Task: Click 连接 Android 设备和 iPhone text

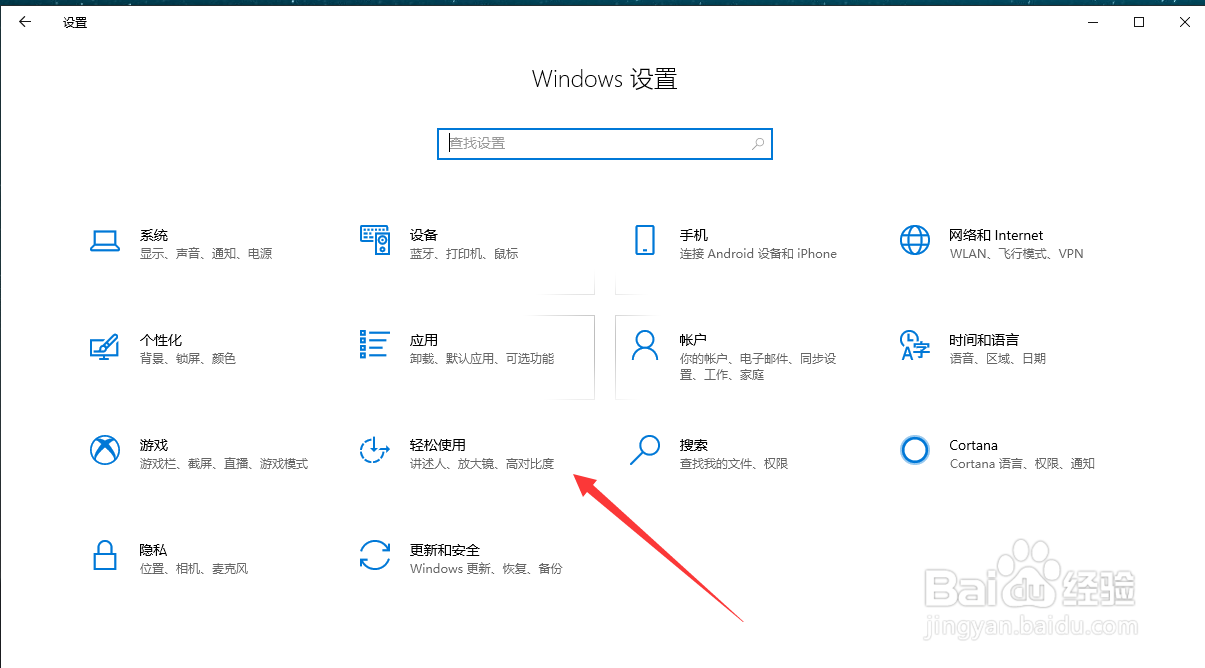Action: [758, 254]
